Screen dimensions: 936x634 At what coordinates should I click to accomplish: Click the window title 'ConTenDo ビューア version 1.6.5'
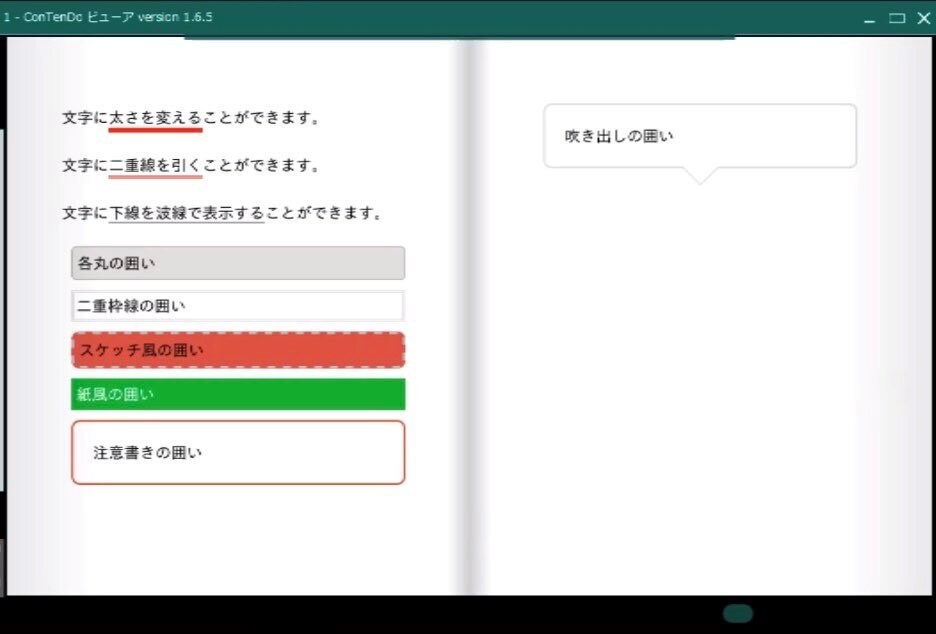tap(118, 17)
